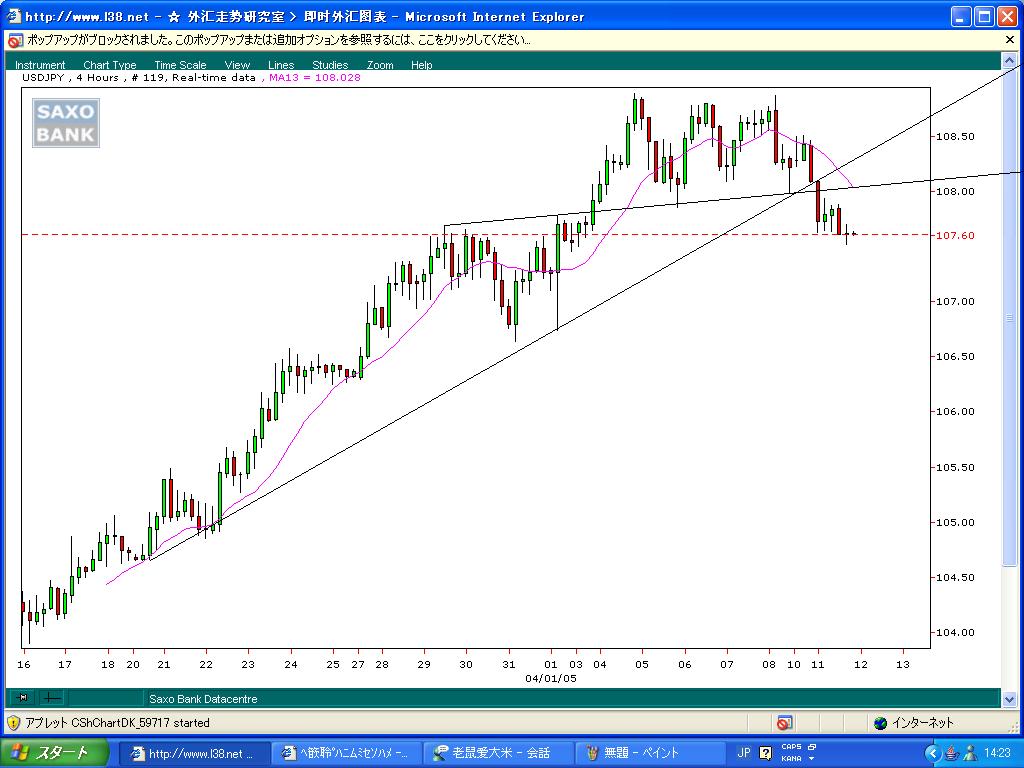The image size is (1024, 768).
Task: Click the Messenger person icon in the system tray
Action: pos(971,752)
